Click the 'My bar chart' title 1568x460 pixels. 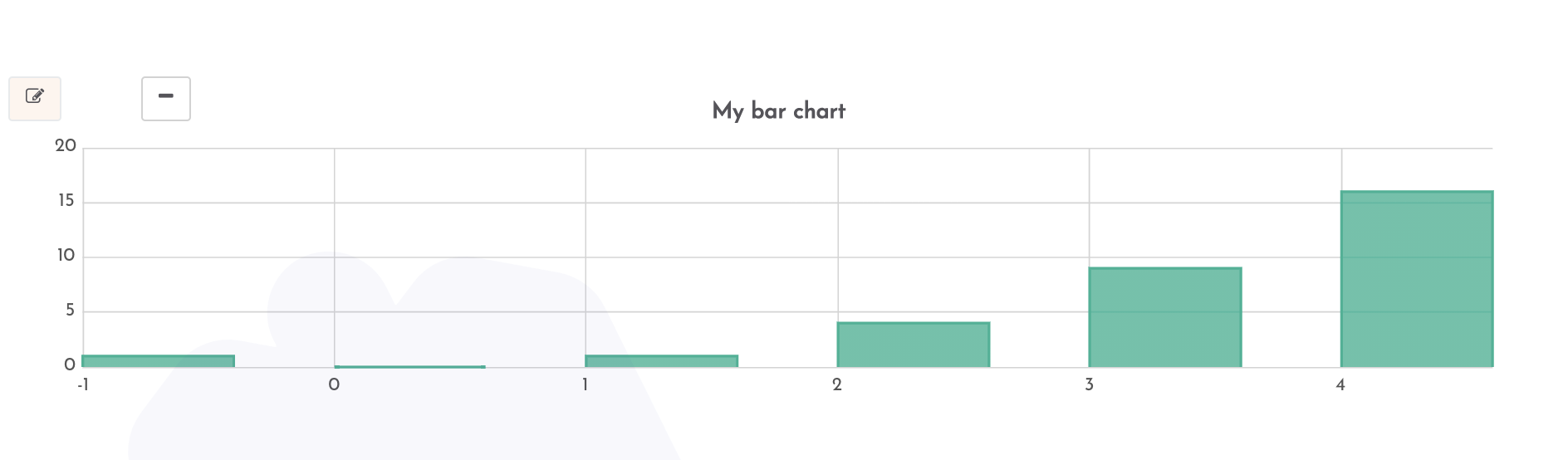tap(779, 111)
